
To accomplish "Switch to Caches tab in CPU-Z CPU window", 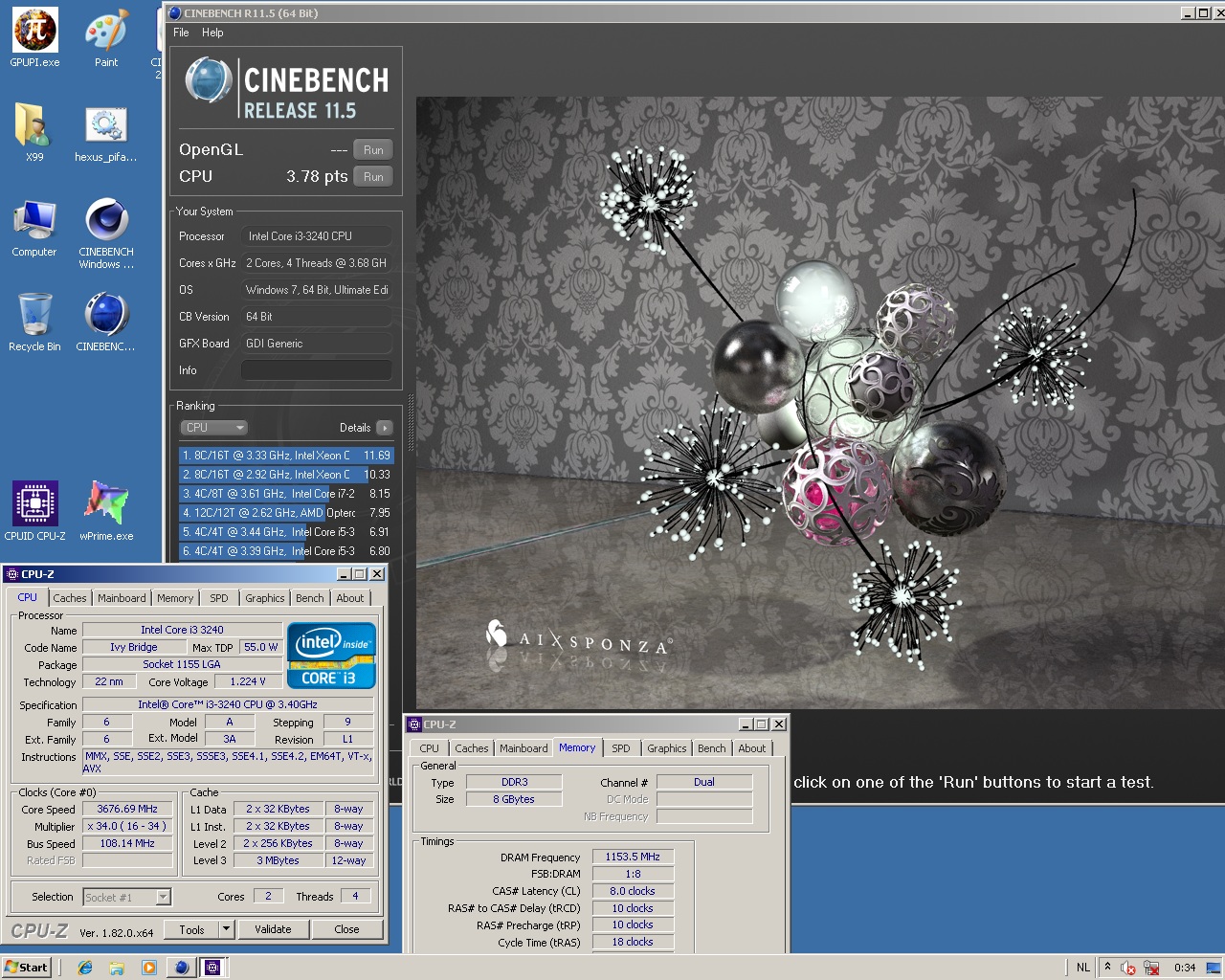I will [70, 598].
